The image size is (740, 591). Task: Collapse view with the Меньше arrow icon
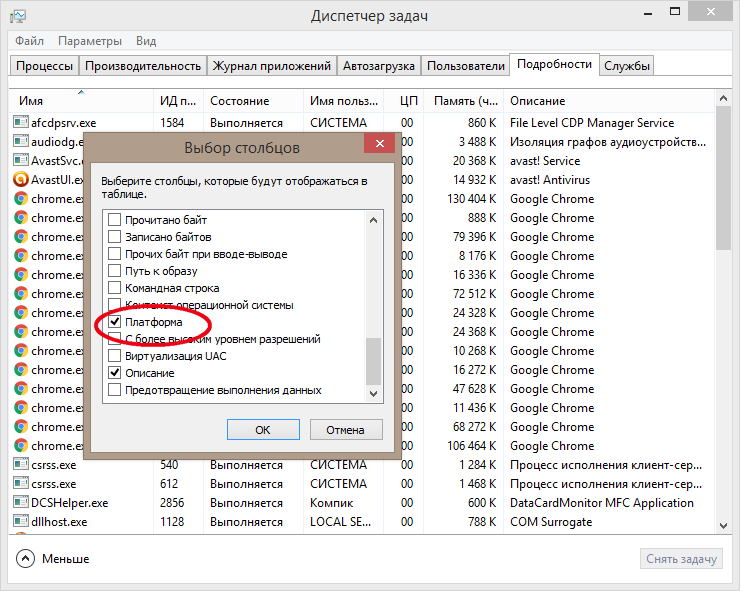click(25, 558)
